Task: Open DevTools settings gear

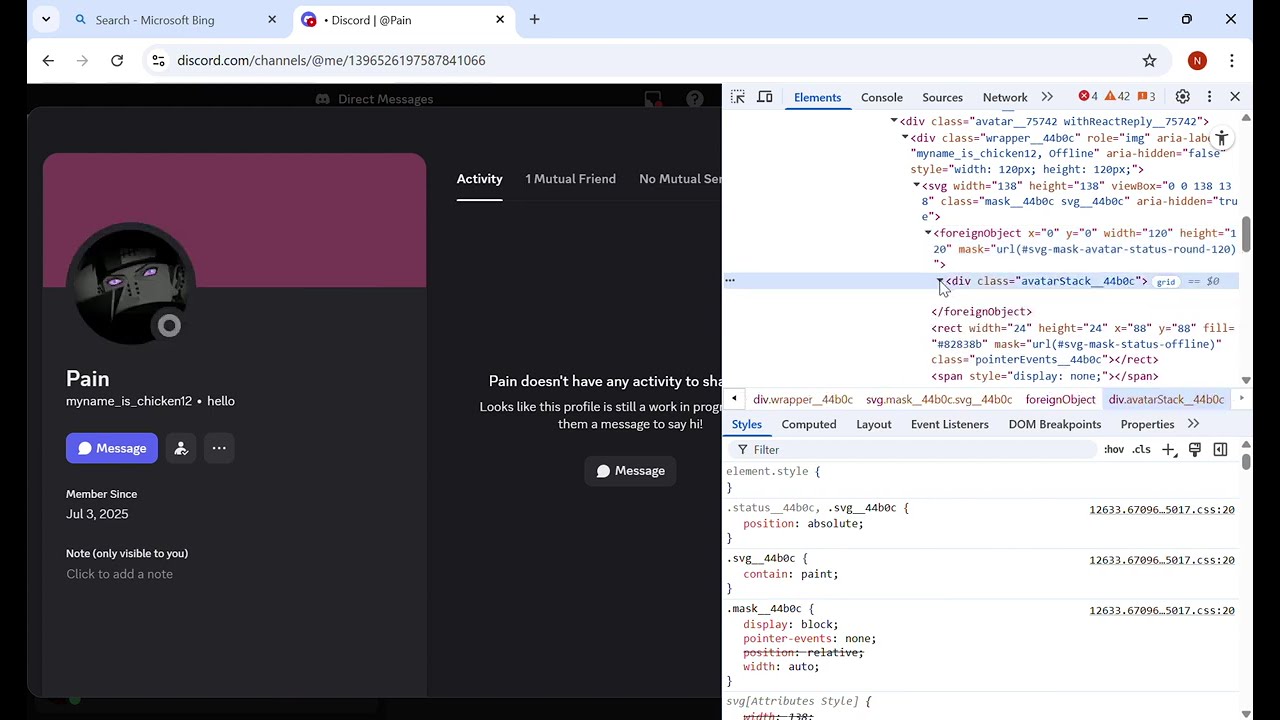Action: tap(1183, 97)
